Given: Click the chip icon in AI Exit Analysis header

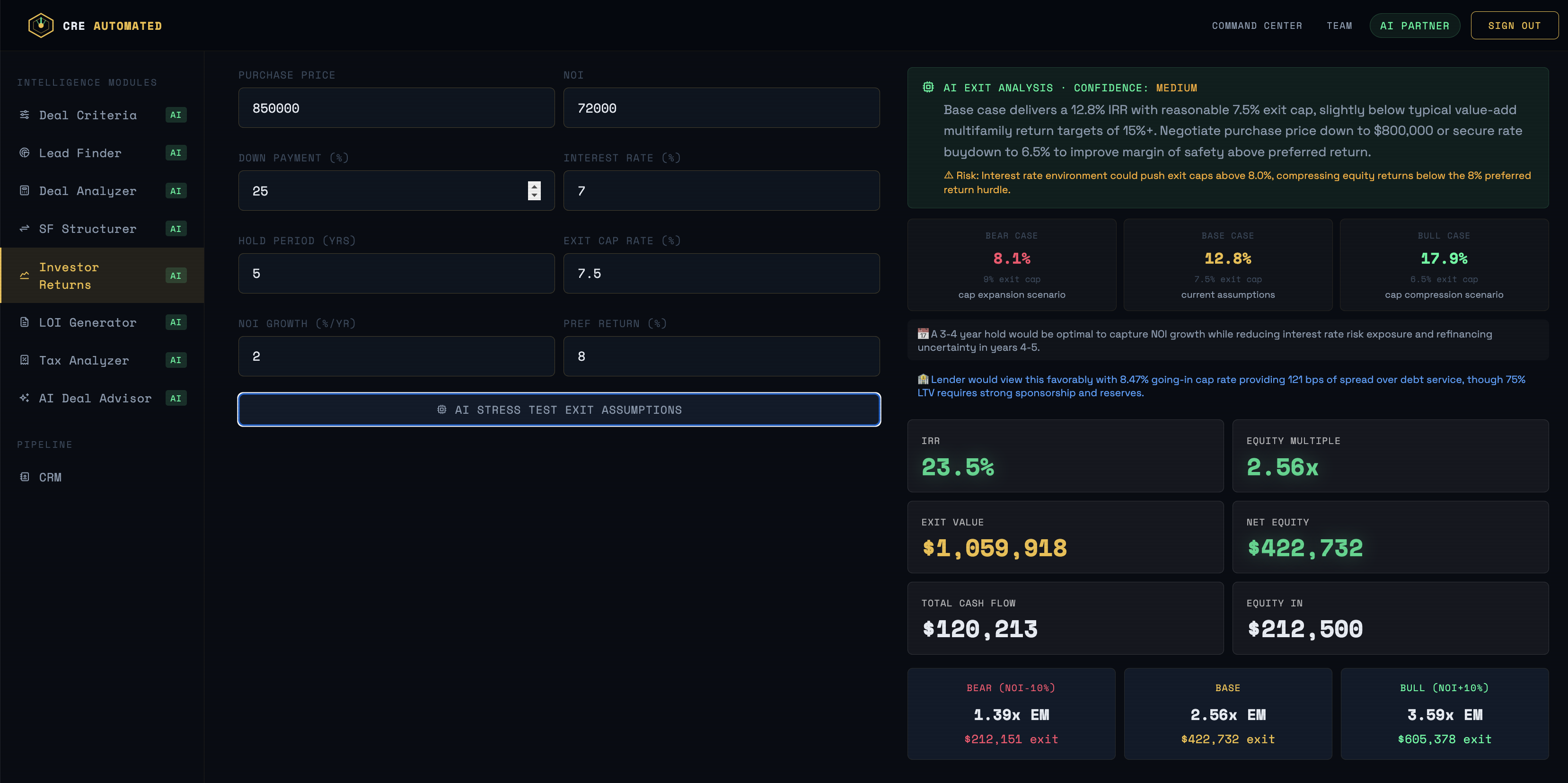Looking at the screenshot, I should coord(928,87).
